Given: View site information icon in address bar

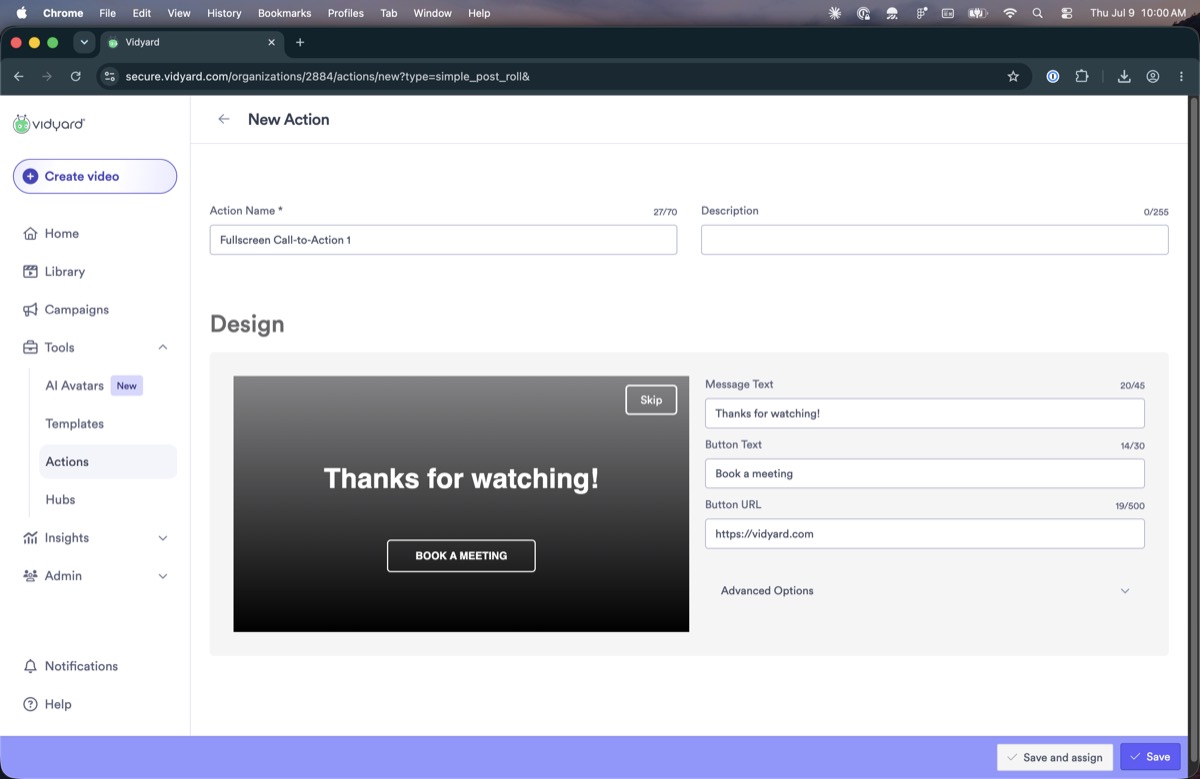Looking at the screenshot, I should point(110,76).
